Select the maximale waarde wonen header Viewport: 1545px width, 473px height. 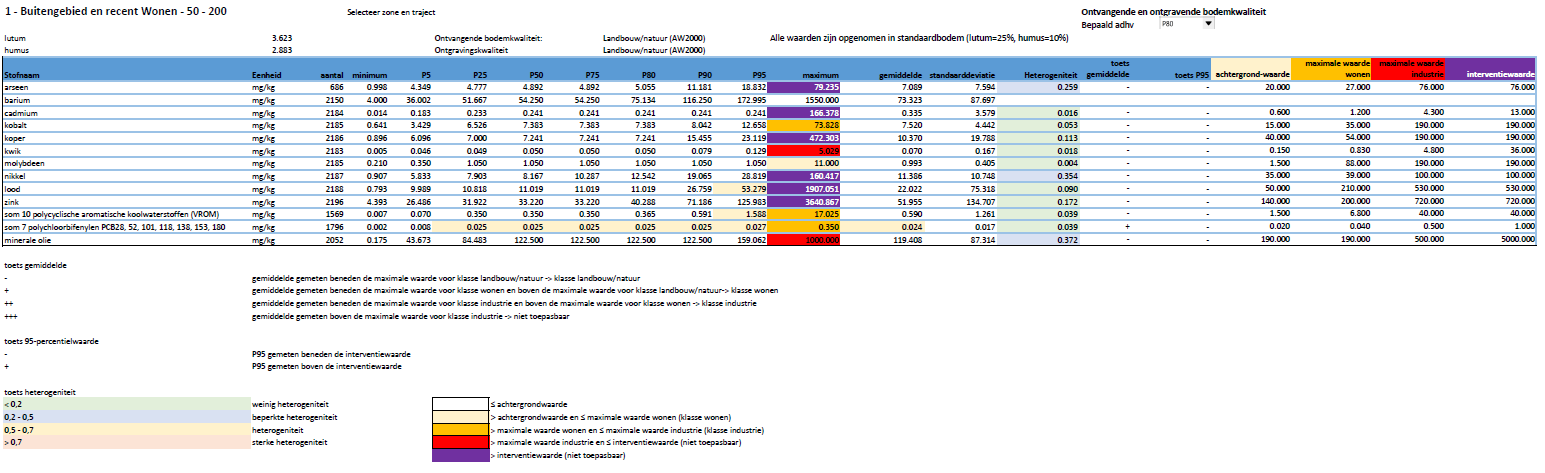tap(1330, 68)
